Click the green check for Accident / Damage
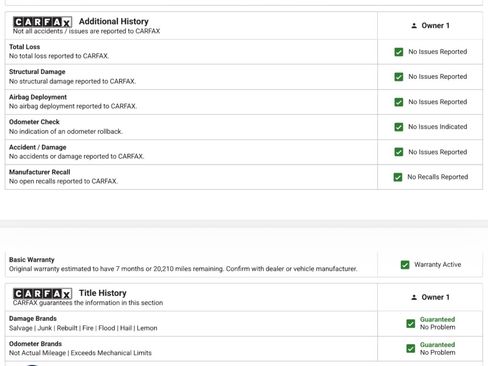The height and width of the screenshot is (366, 488). 399,152
